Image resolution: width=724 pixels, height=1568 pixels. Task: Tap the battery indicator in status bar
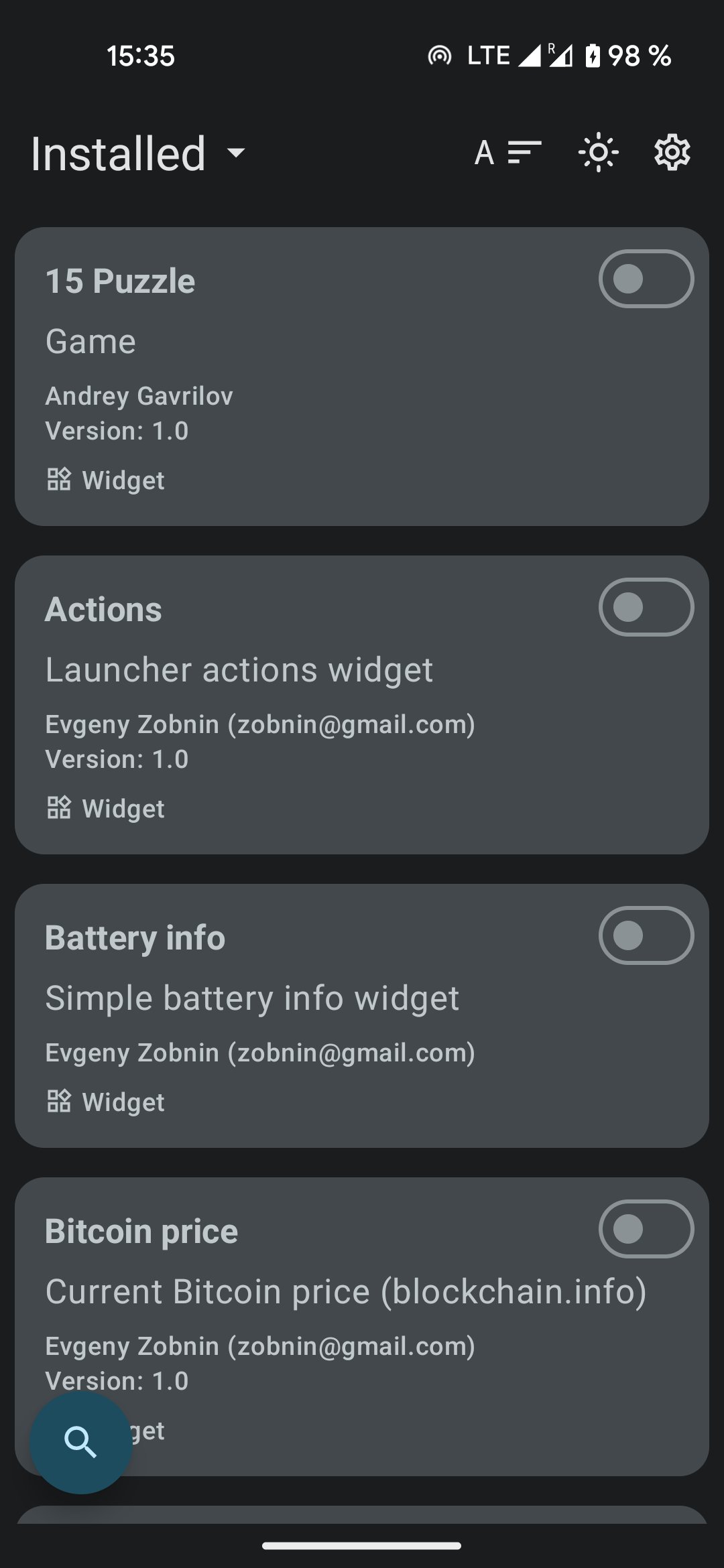593,56
